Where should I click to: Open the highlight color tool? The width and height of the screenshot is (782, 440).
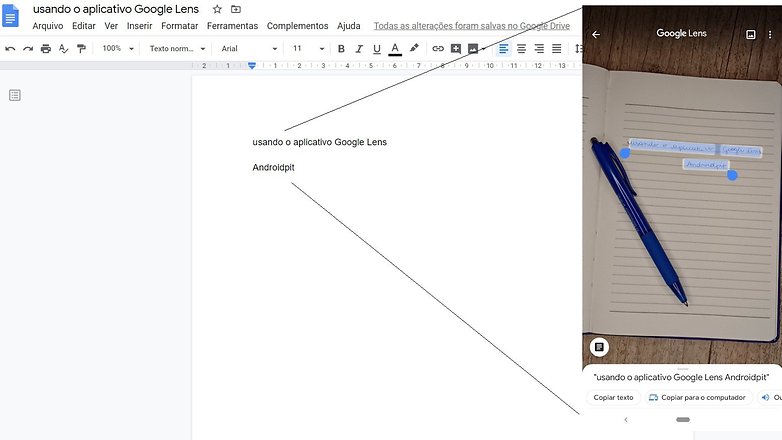point(414,48)
